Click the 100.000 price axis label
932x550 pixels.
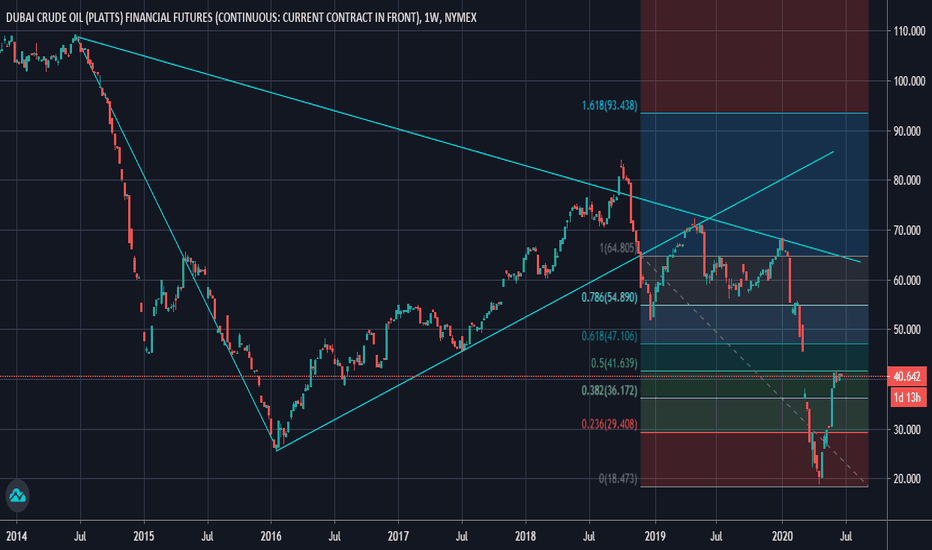click(909, 81)
